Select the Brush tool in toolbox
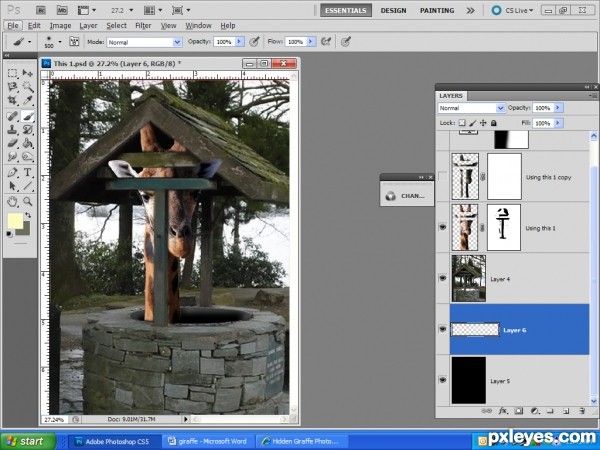Viewport: 600px width, 450px height. tap(28, 116)
